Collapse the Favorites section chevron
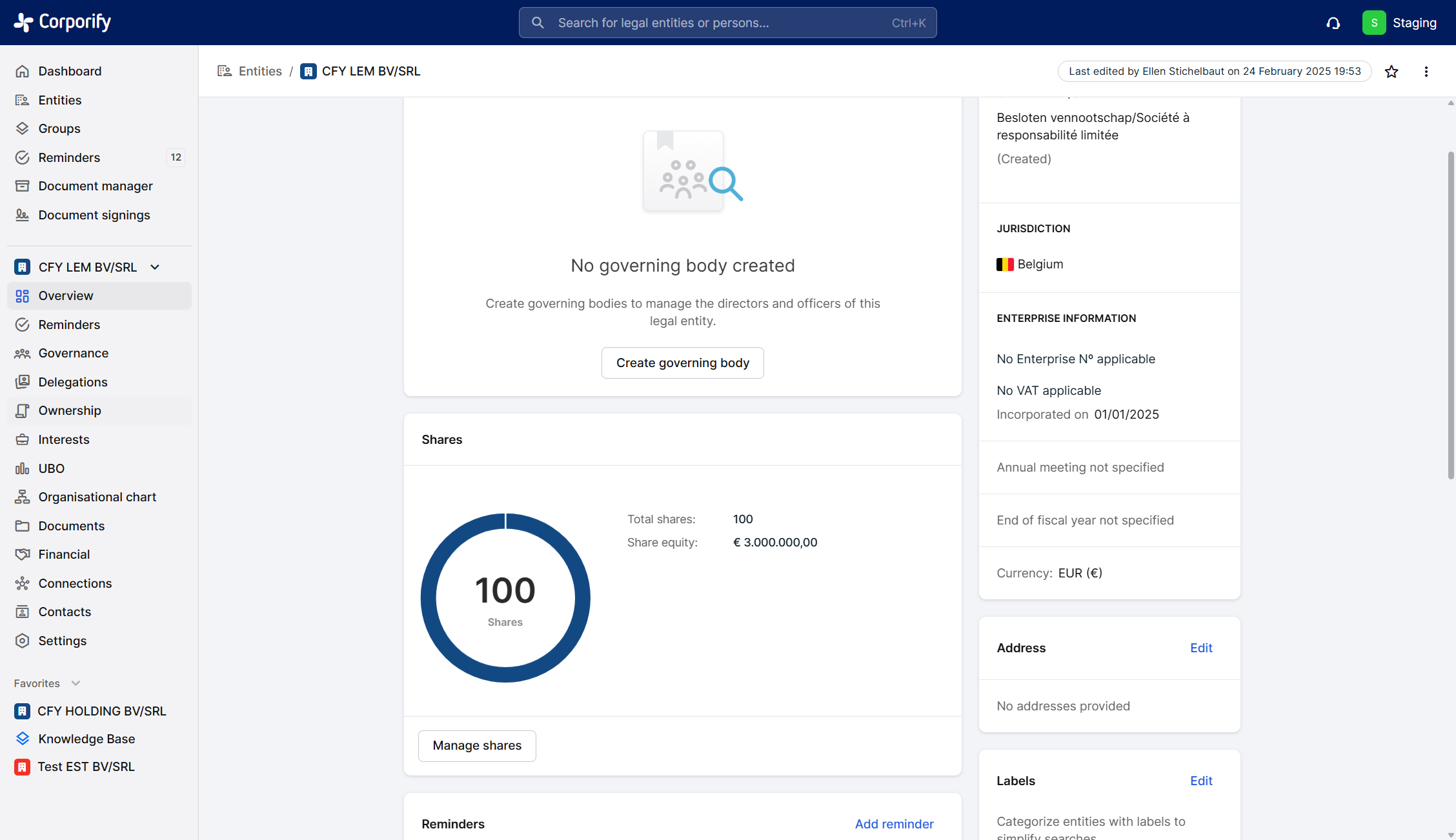The height and width of the screenshot is (840, 1456). pos(76,683)
